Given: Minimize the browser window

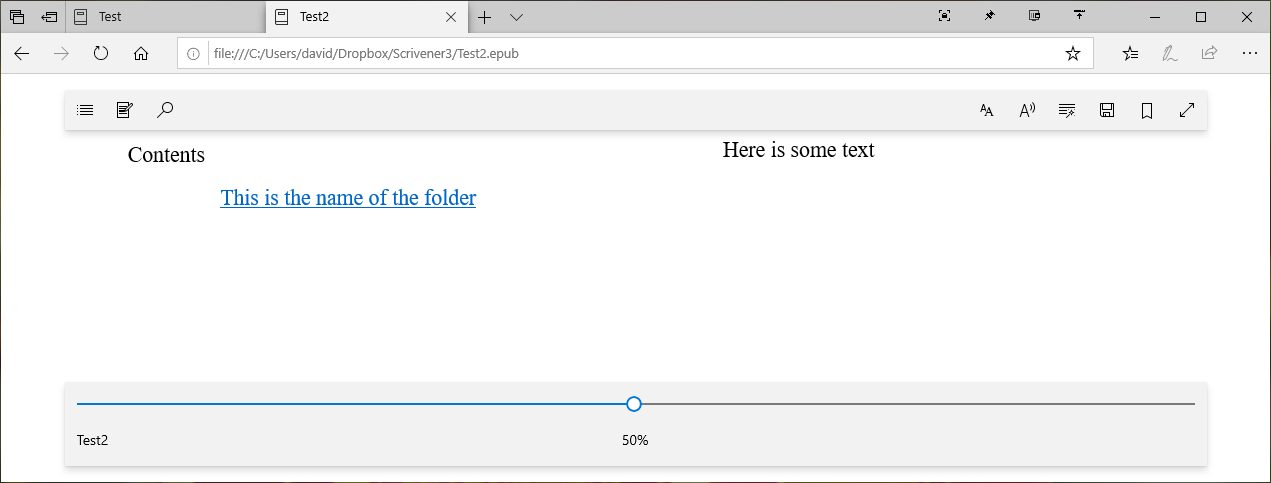Looking at the screenshot, I should coord(1156,17).
